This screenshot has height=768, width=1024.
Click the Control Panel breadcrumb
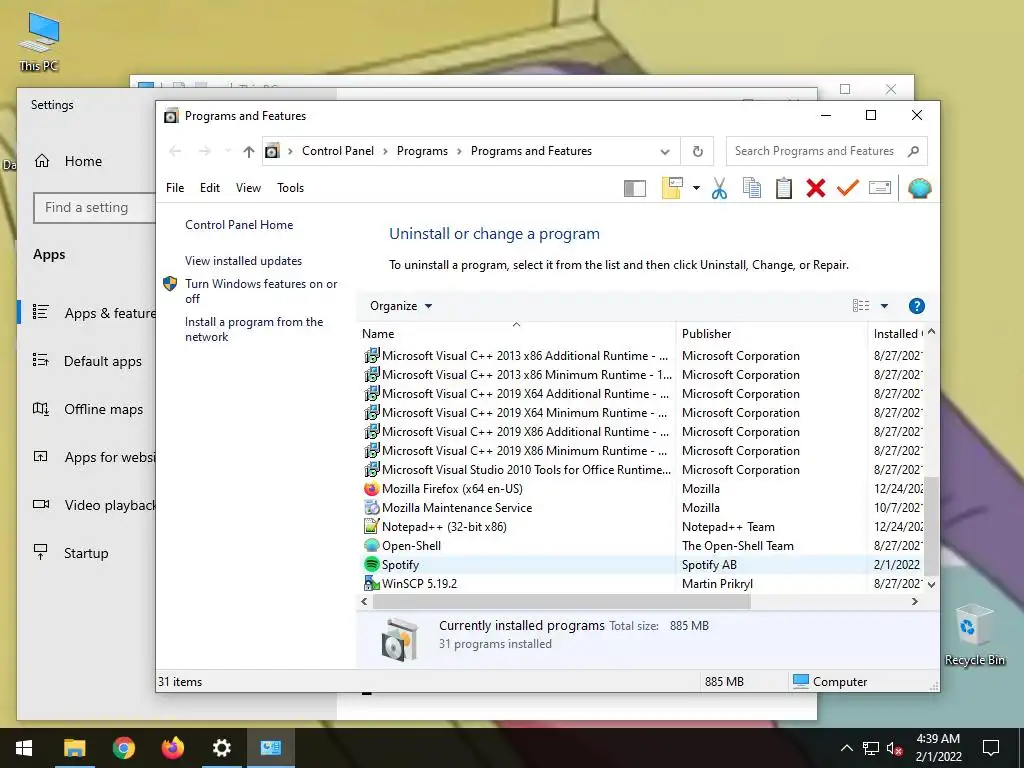pos(338,151)
